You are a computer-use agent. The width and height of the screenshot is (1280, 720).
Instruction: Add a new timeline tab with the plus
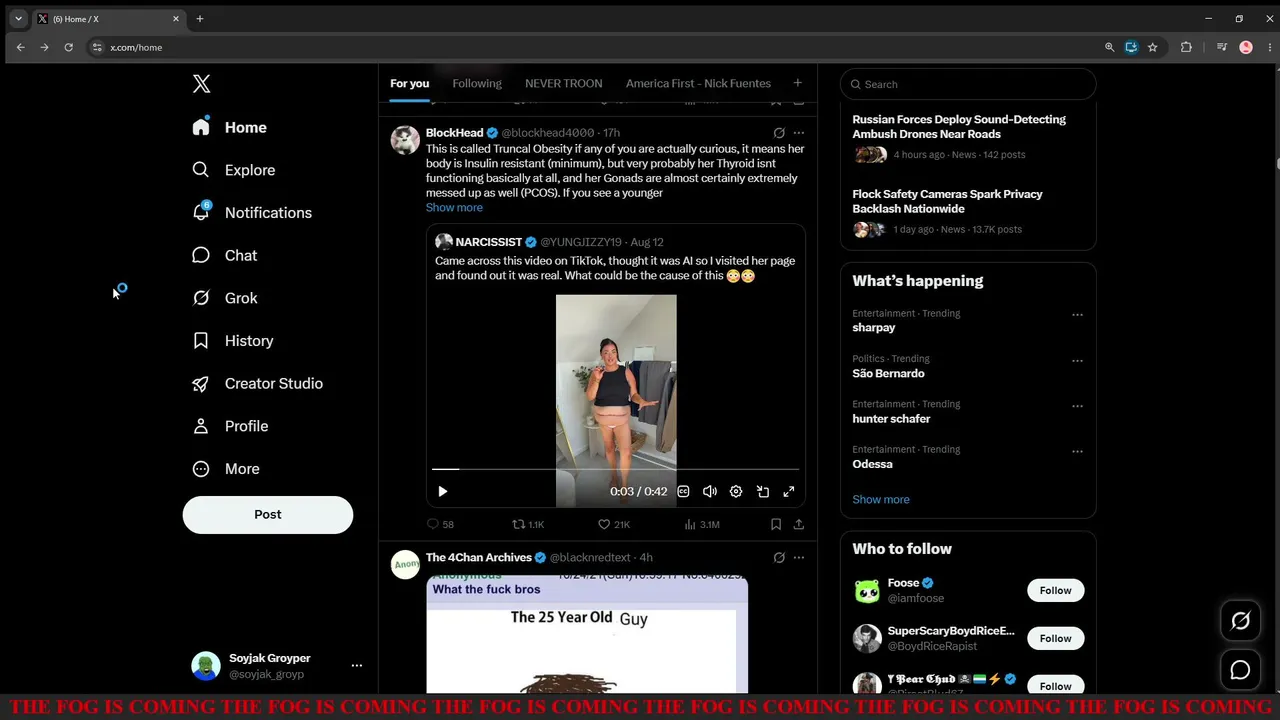797,83
